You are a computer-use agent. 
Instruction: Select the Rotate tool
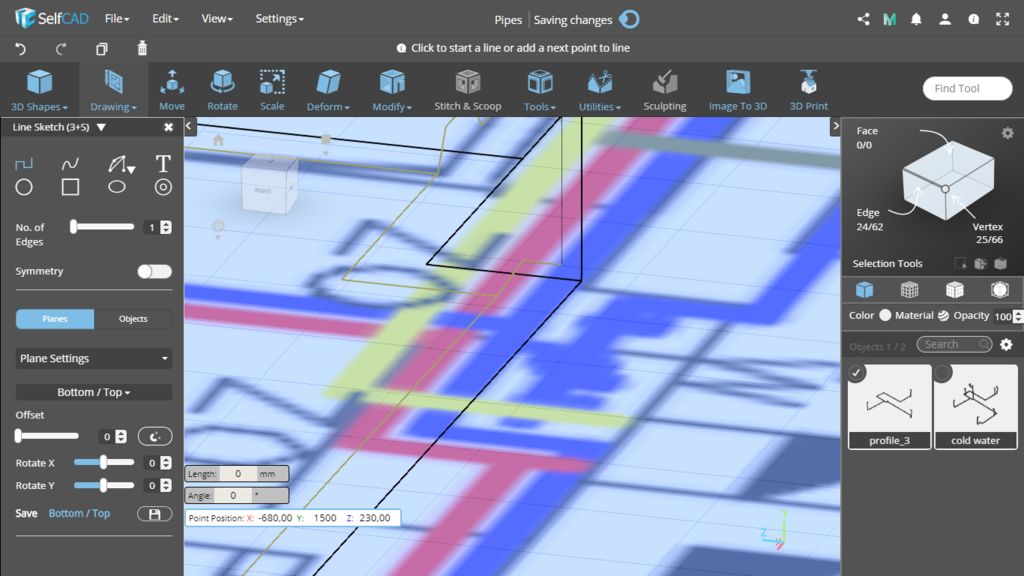tap(222, 90)
